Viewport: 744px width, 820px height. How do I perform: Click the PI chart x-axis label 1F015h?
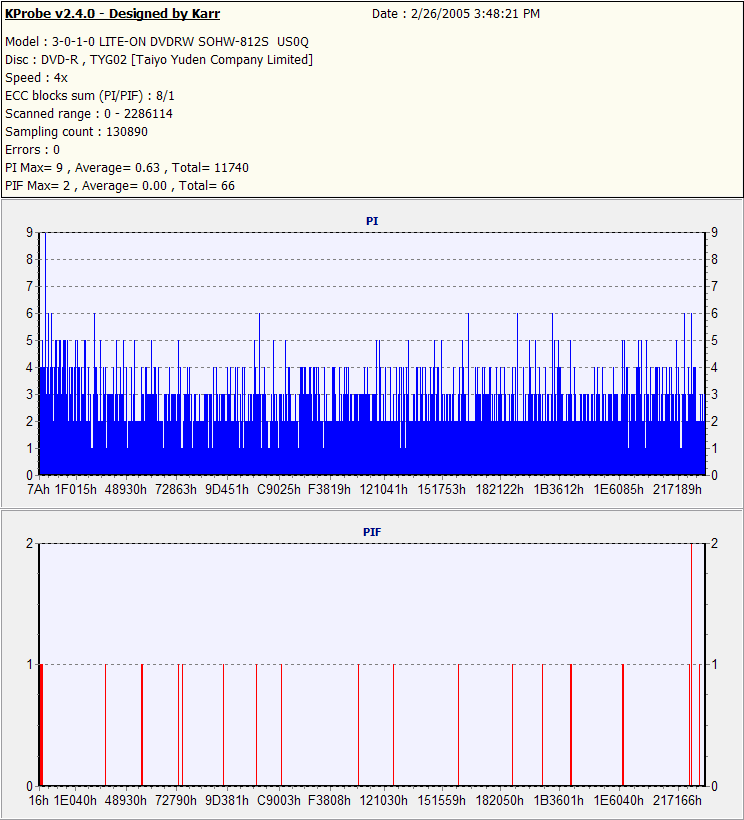point(76,489)
